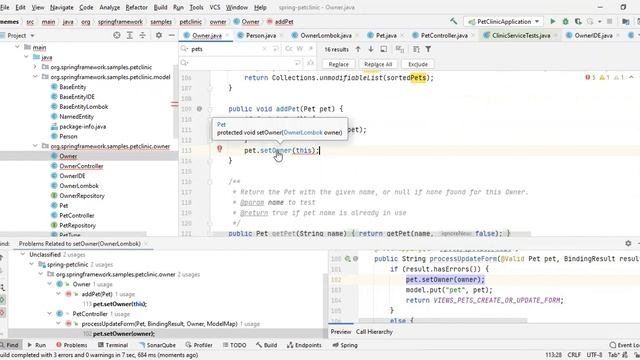640x360 pixels.
Task: Expand the org.springframework.samples.petclinic package
Action: (x=35, y=67)
